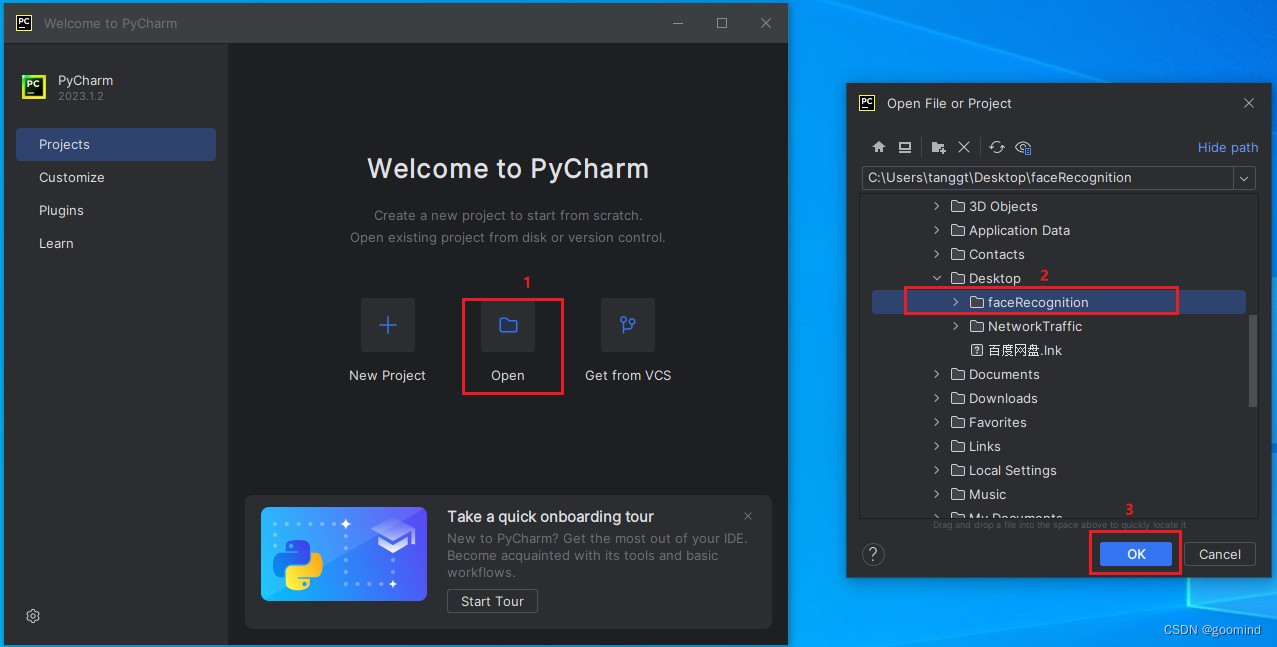The image size is (1277, 647).
Task: Click the Get from VCS branch icon
Action: [x=628, y=325]
